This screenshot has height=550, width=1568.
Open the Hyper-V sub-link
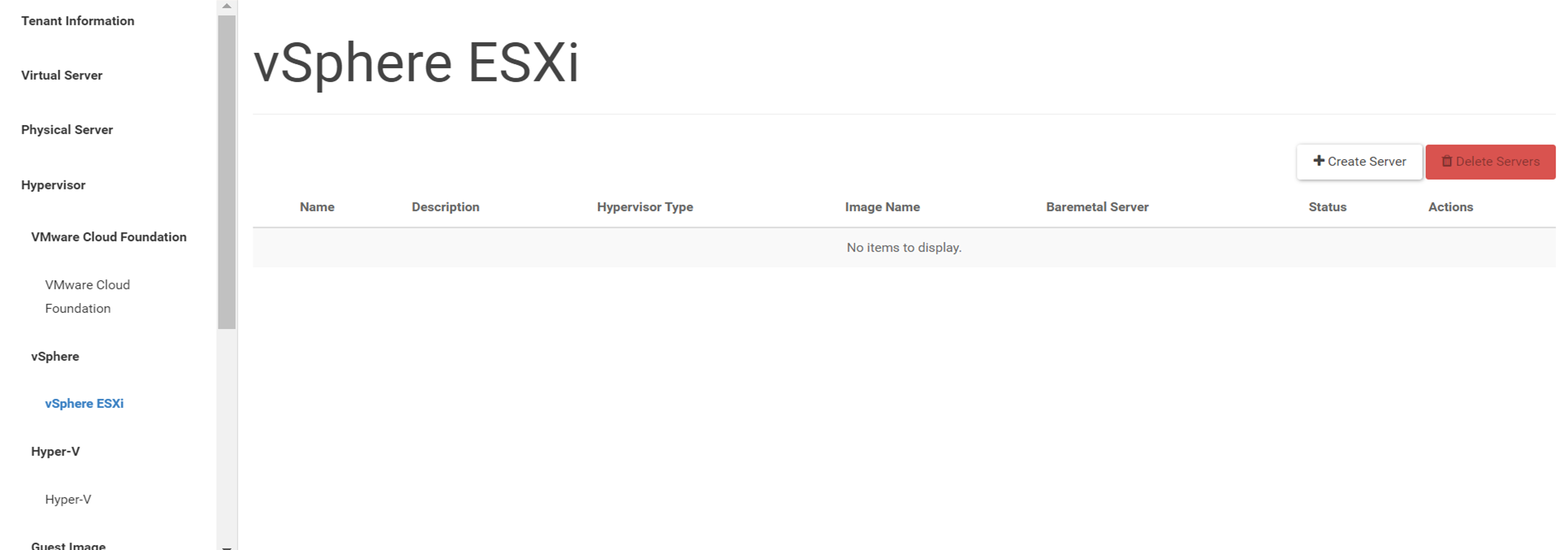[x=68, y=500]
